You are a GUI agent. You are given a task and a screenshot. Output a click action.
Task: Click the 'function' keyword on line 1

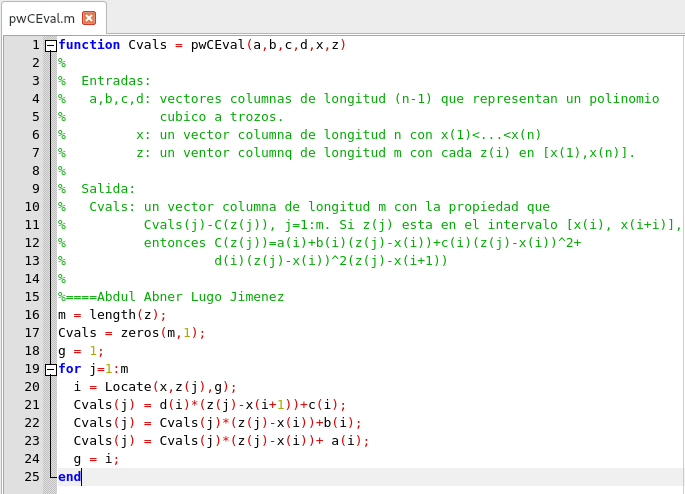[x=89, y=45]
